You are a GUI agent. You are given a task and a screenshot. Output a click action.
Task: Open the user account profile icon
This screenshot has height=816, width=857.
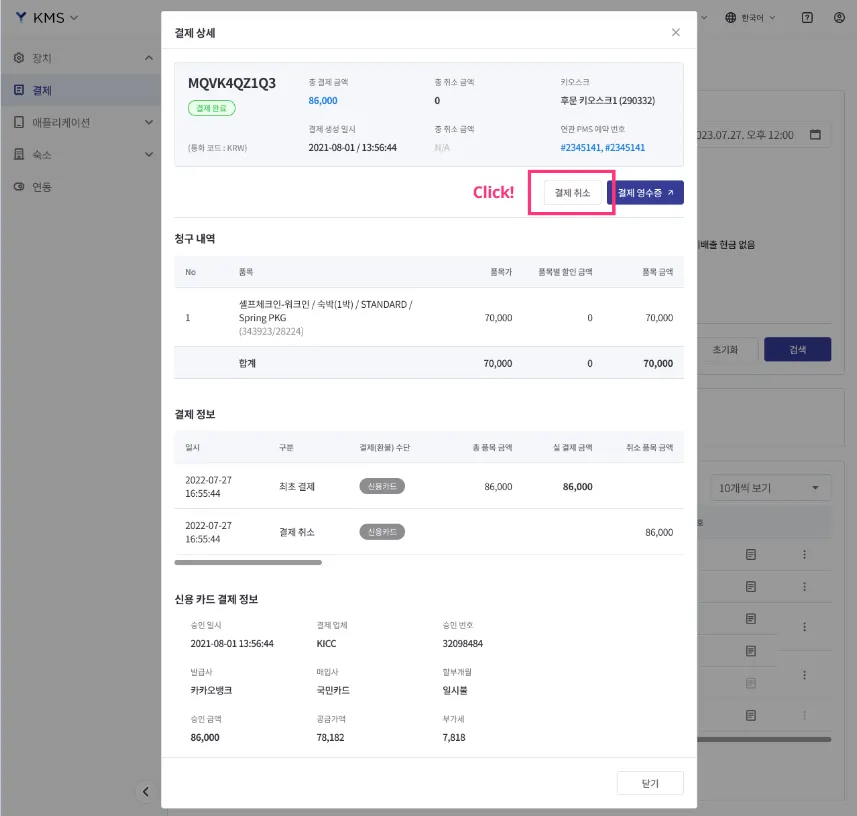coord(839,18)
